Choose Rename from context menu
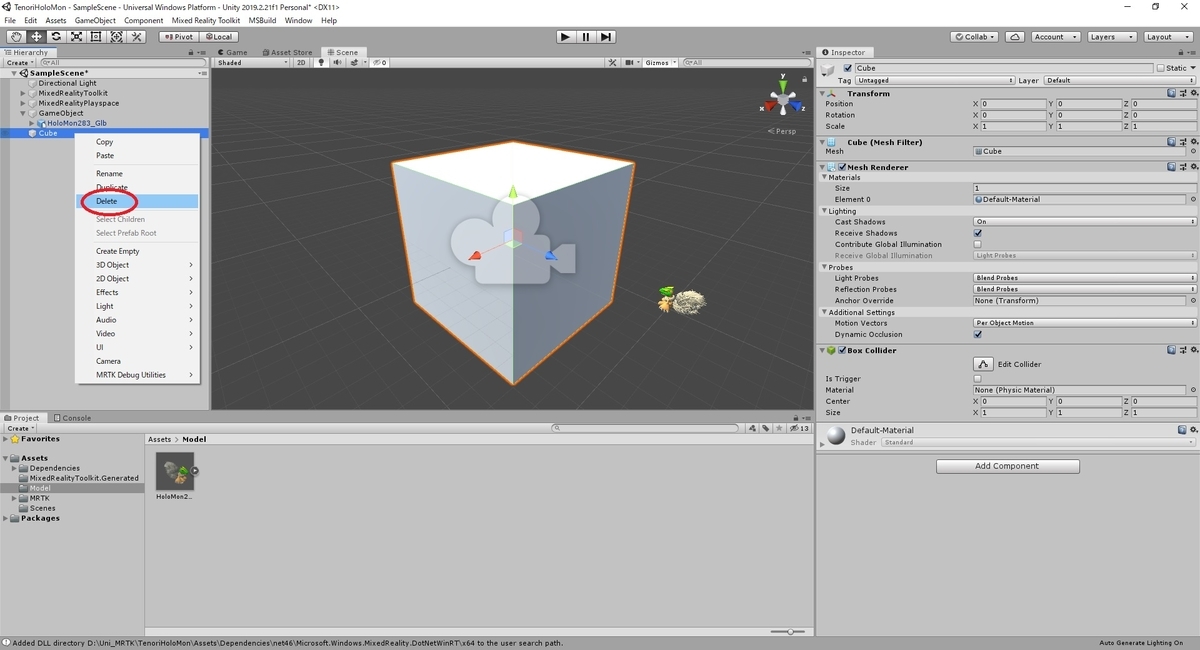This screenshot has width=1200, height=650. (x=138, y=173)
